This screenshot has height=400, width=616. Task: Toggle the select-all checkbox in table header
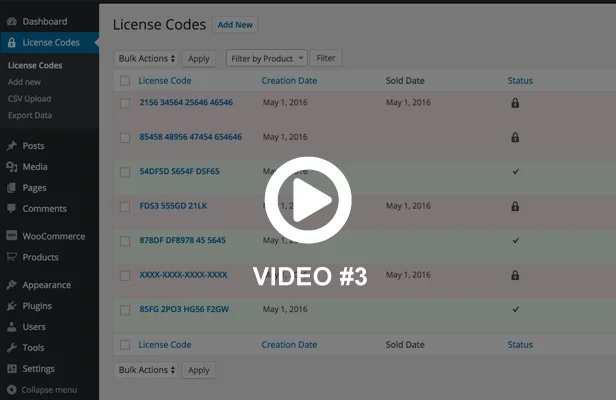(125, 81)
